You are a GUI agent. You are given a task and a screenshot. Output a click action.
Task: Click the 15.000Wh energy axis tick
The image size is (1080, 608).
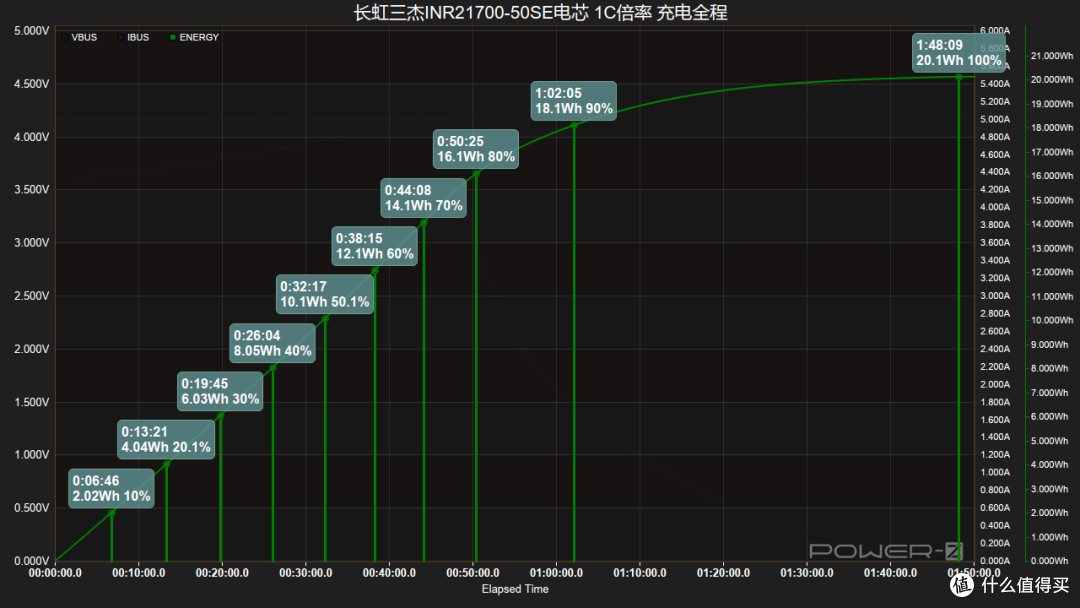coord(1052,200)
